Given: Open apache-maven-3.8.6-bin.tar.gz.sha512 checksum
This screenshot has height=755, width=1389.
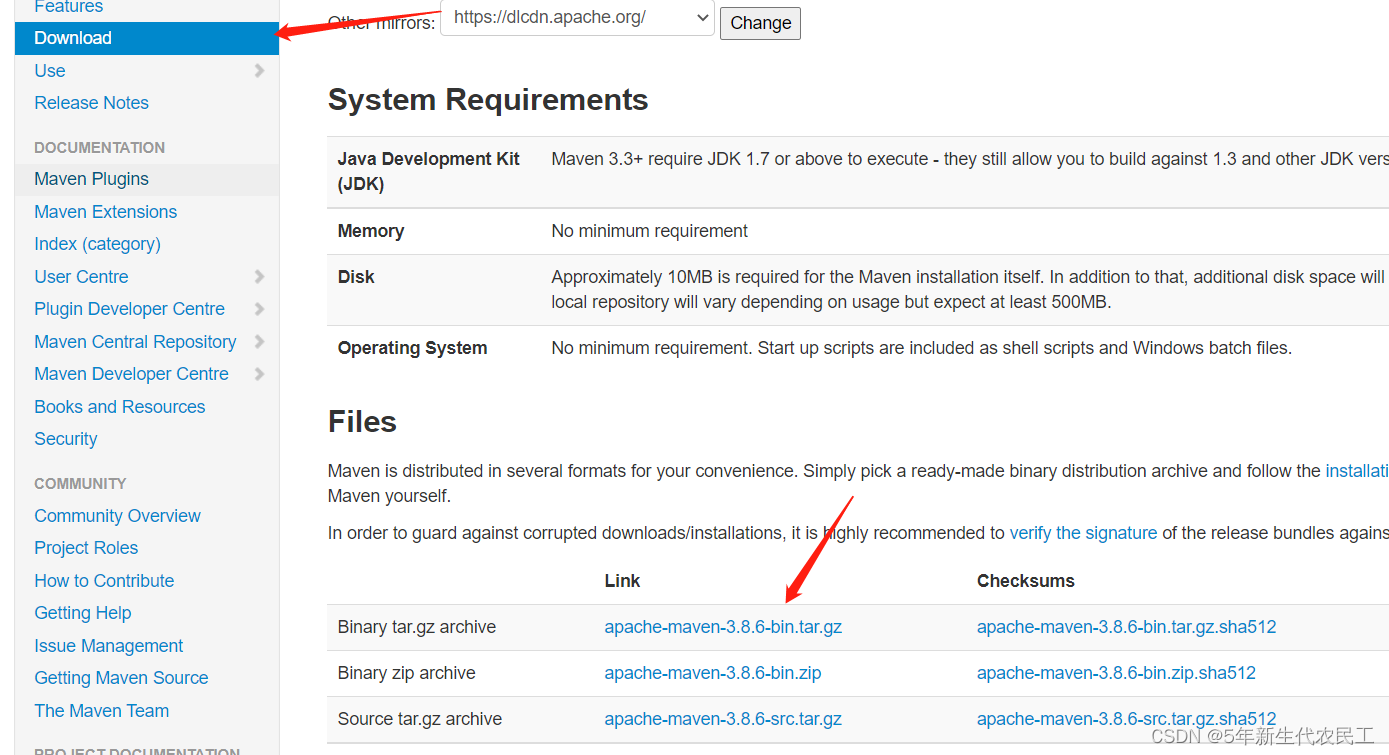Looking at the screenshot, I should 1126,627.
